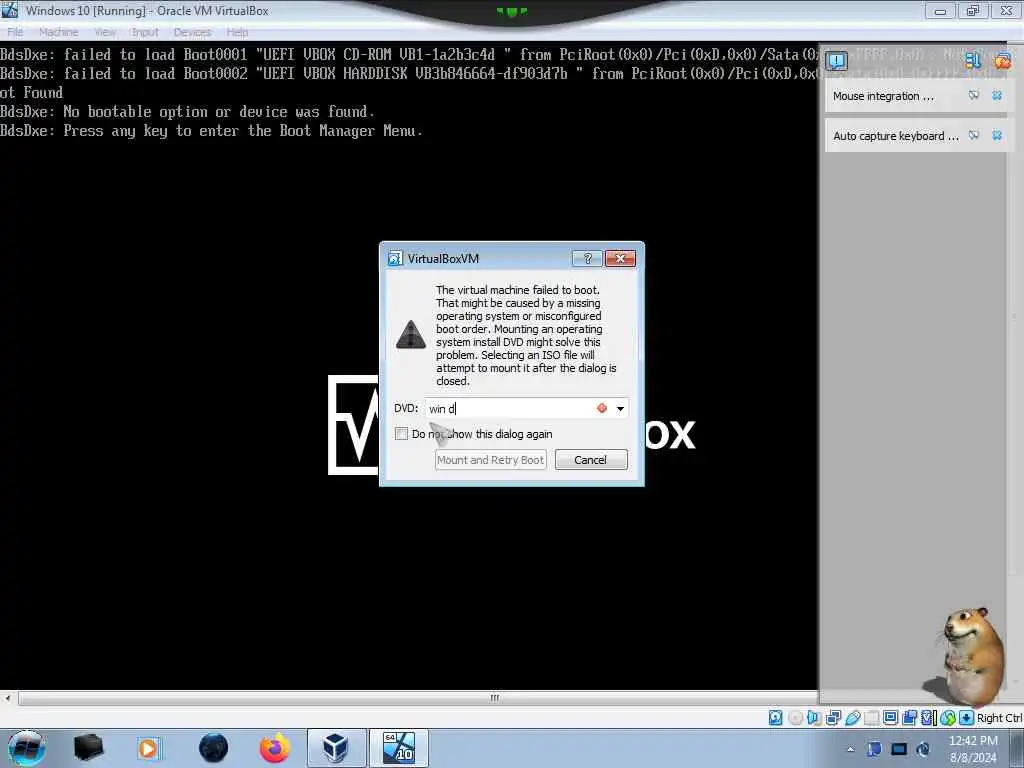Click the volume tray icon
This screenshot has width=1024, height=768.
click(923, 749)
